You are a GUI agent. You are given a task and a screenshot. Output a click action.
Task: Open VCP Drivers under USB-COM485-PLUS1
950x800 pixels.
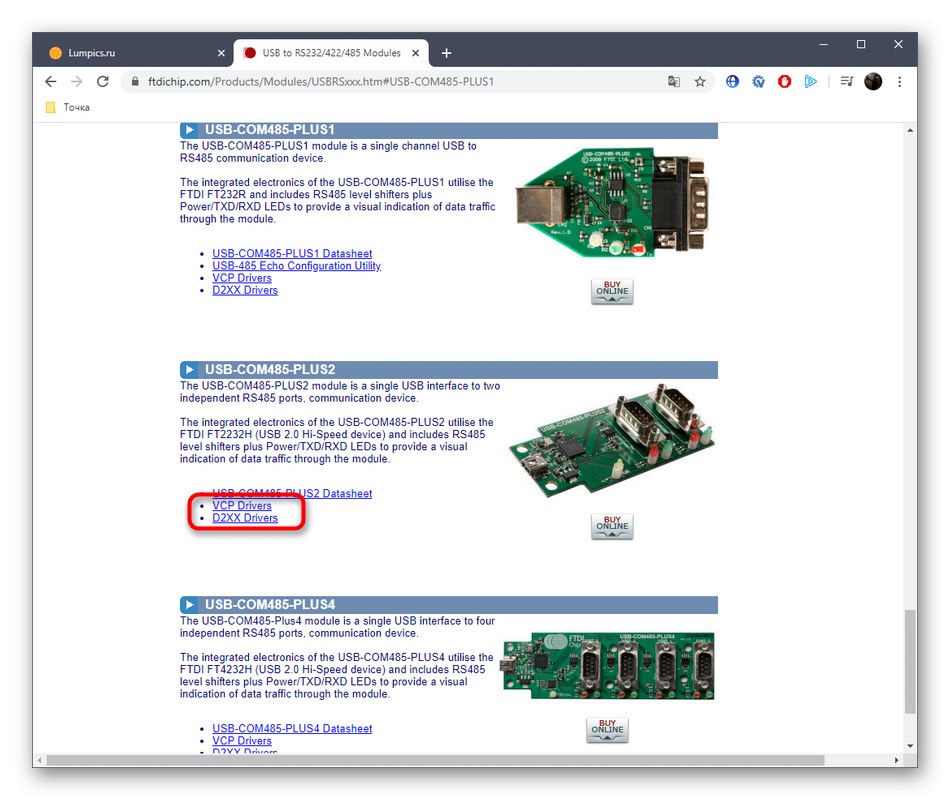coord(242,278)
